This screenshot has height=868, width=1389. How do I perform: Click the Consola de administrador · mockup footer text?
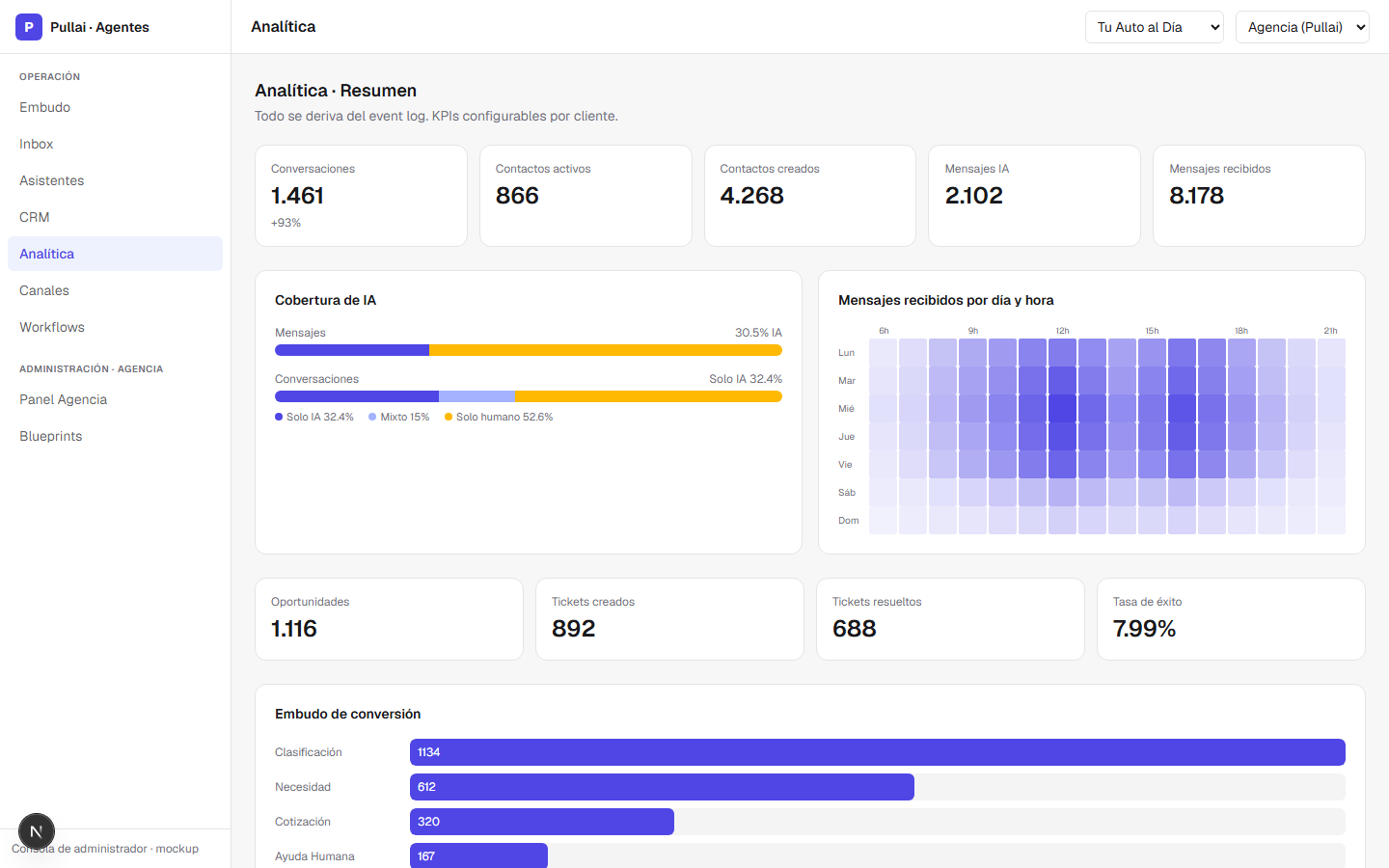pos(105,849)
